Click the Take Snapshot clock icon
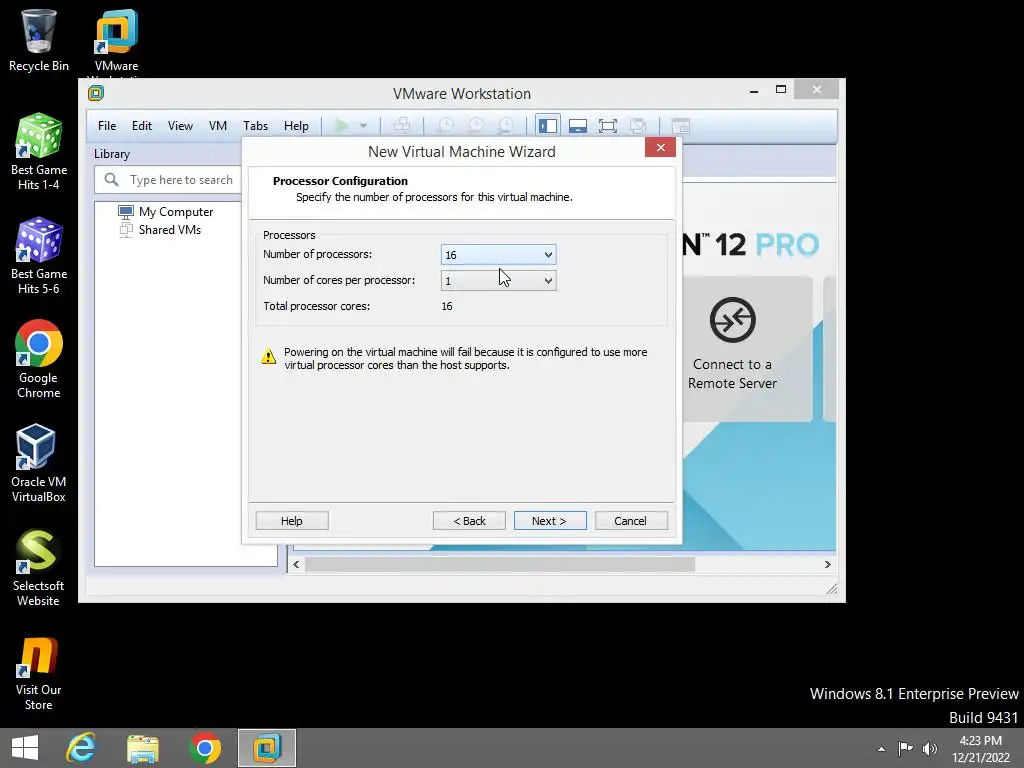 [445, 125]
